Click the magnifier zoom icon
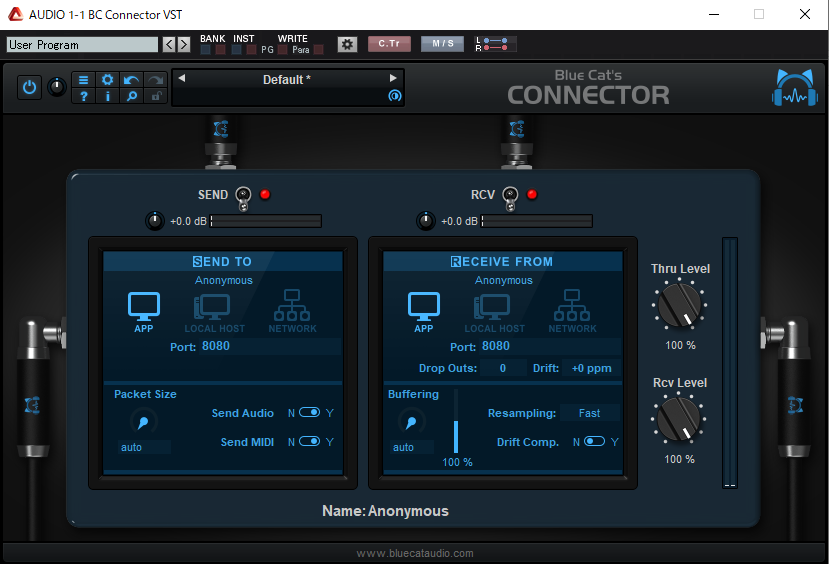This screenshot has height=564, width=829. [131, 96]
